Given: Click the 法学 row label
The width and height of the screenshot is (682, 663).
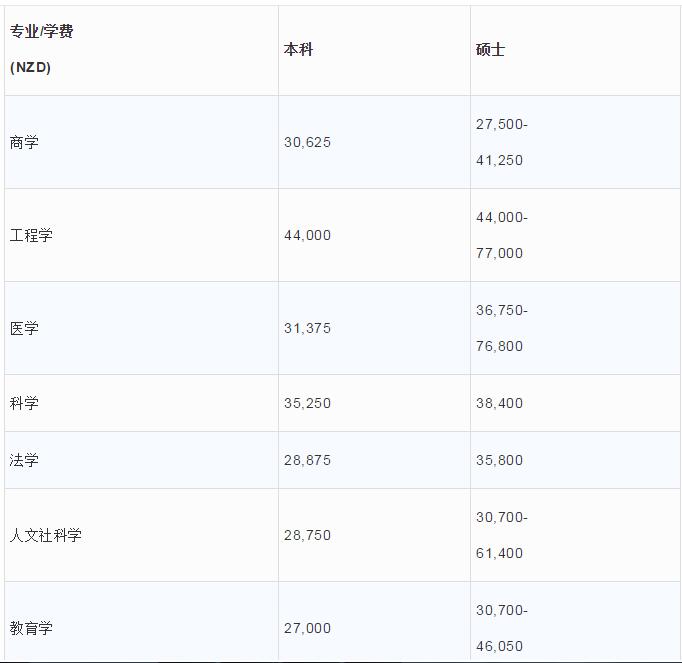Looking at the screenshot, I should [25, 460].
